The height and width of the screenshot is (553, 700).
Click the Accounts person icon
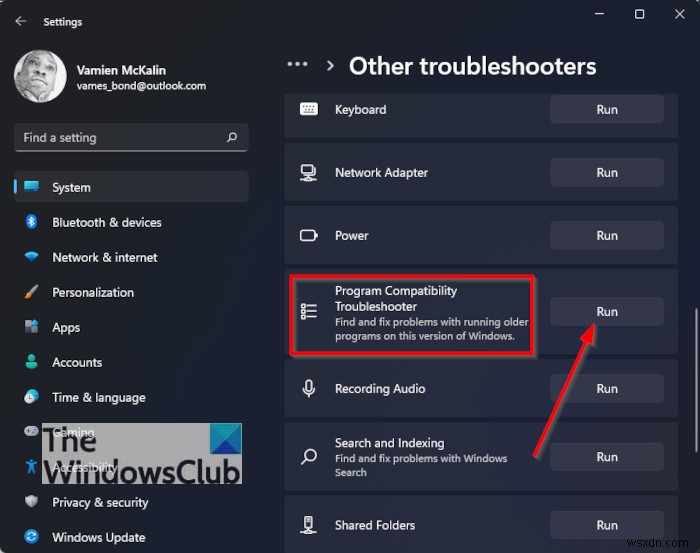[x=31, y=362]
